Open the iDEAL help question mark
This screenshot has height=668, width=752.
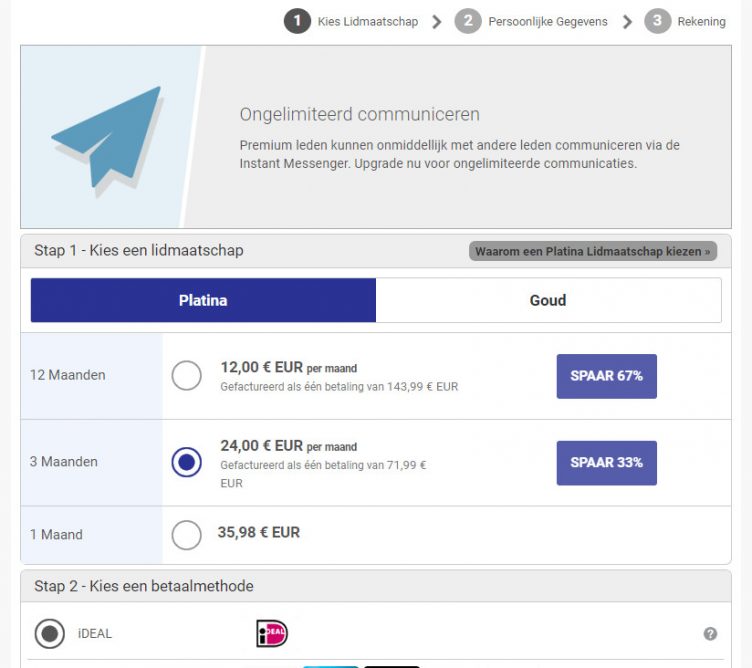point(710,634)
